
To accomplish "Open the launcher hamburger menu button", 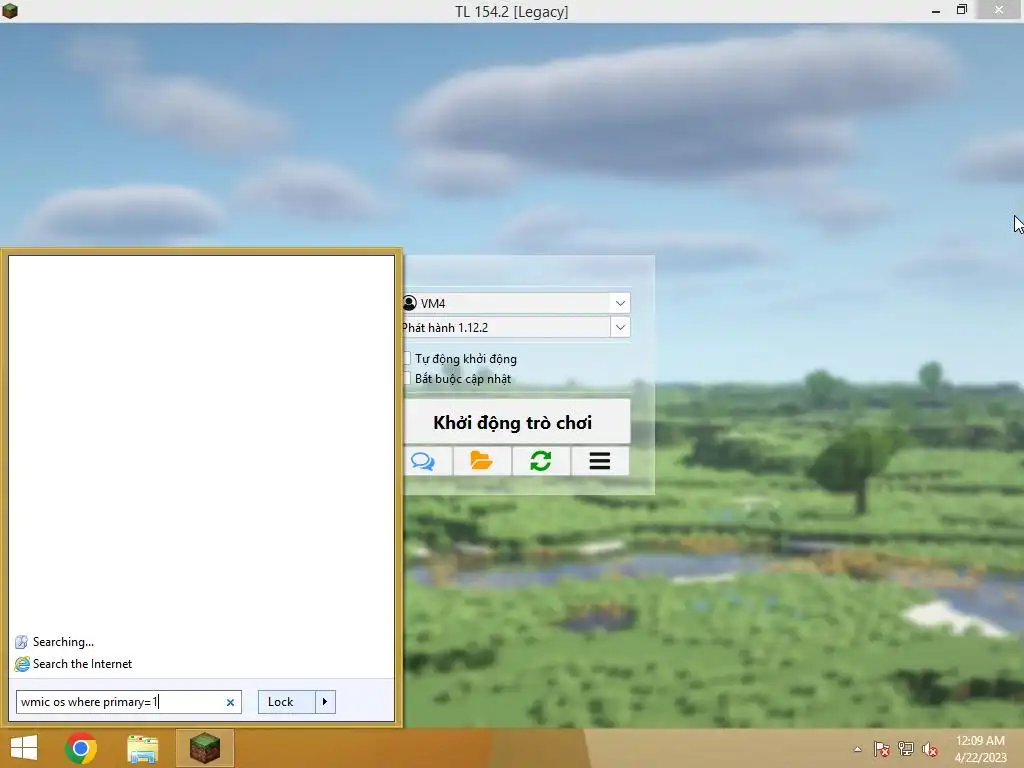I will coord(600,461).
